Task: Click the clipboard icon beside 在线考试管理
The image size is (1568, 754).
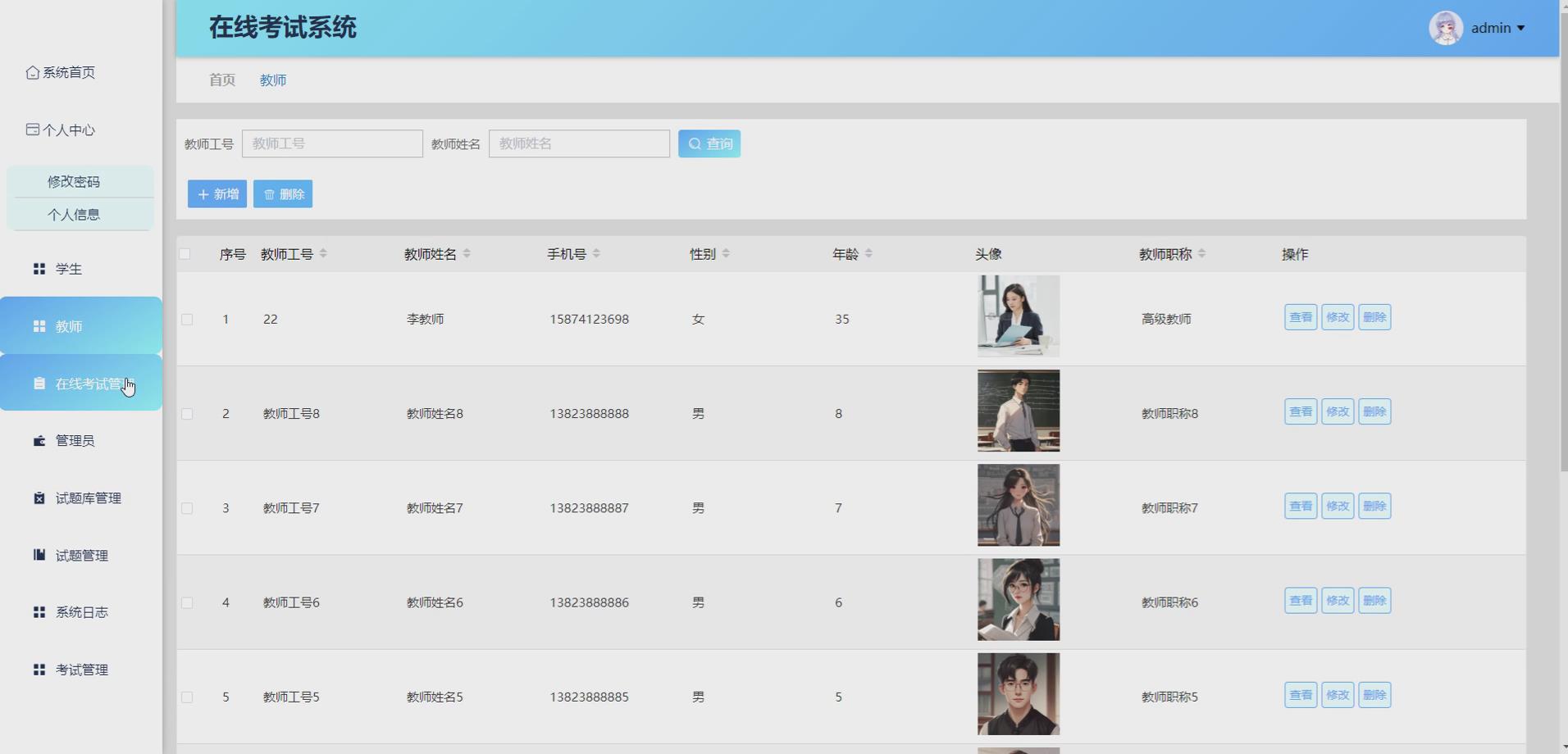Action: tap(39, 384)
